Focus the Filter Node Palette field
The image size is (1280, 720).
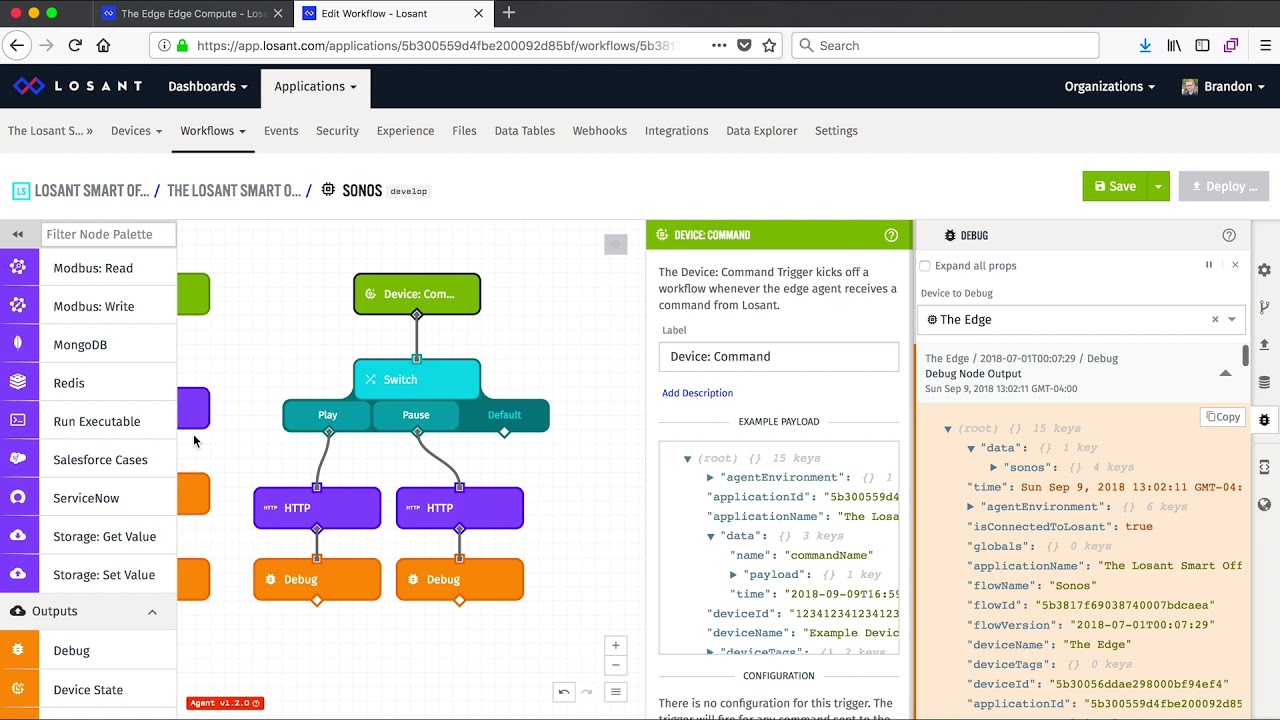[109, 234]
